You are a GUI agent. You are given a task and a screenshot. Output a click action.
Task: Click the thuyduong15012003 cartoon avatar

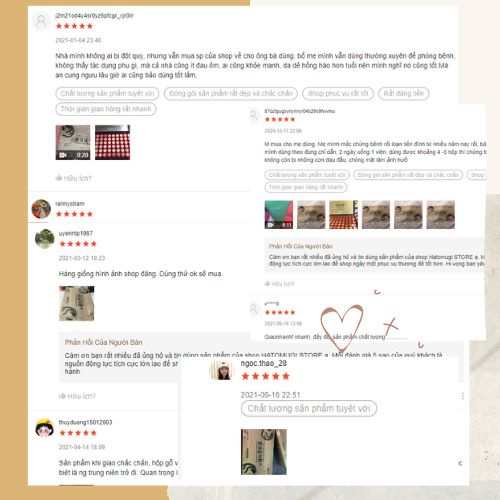(44, 428)
